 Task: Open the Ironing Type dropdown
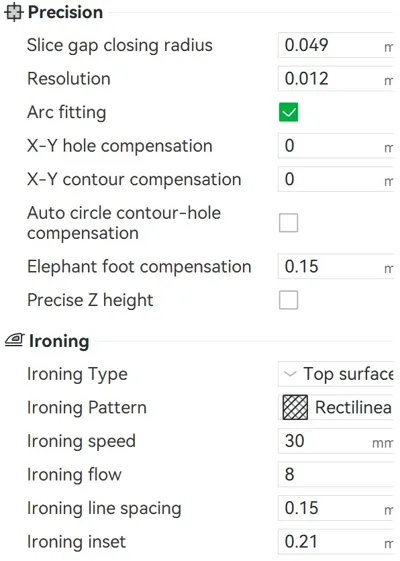[x=336, y=374]
